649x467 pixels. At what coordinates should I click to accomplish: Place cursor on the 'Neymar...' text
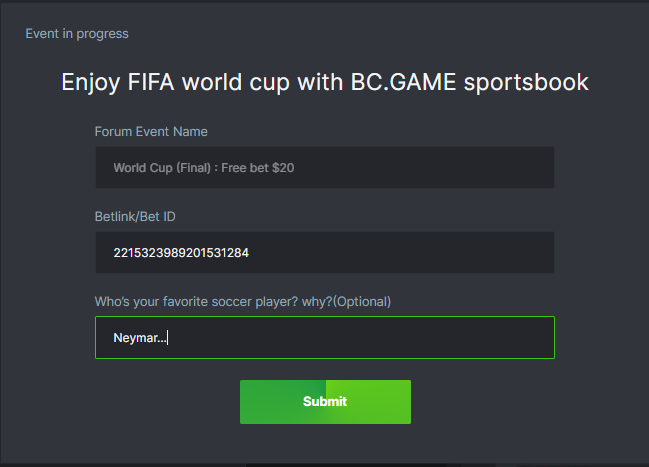click(x=139, y=338)
